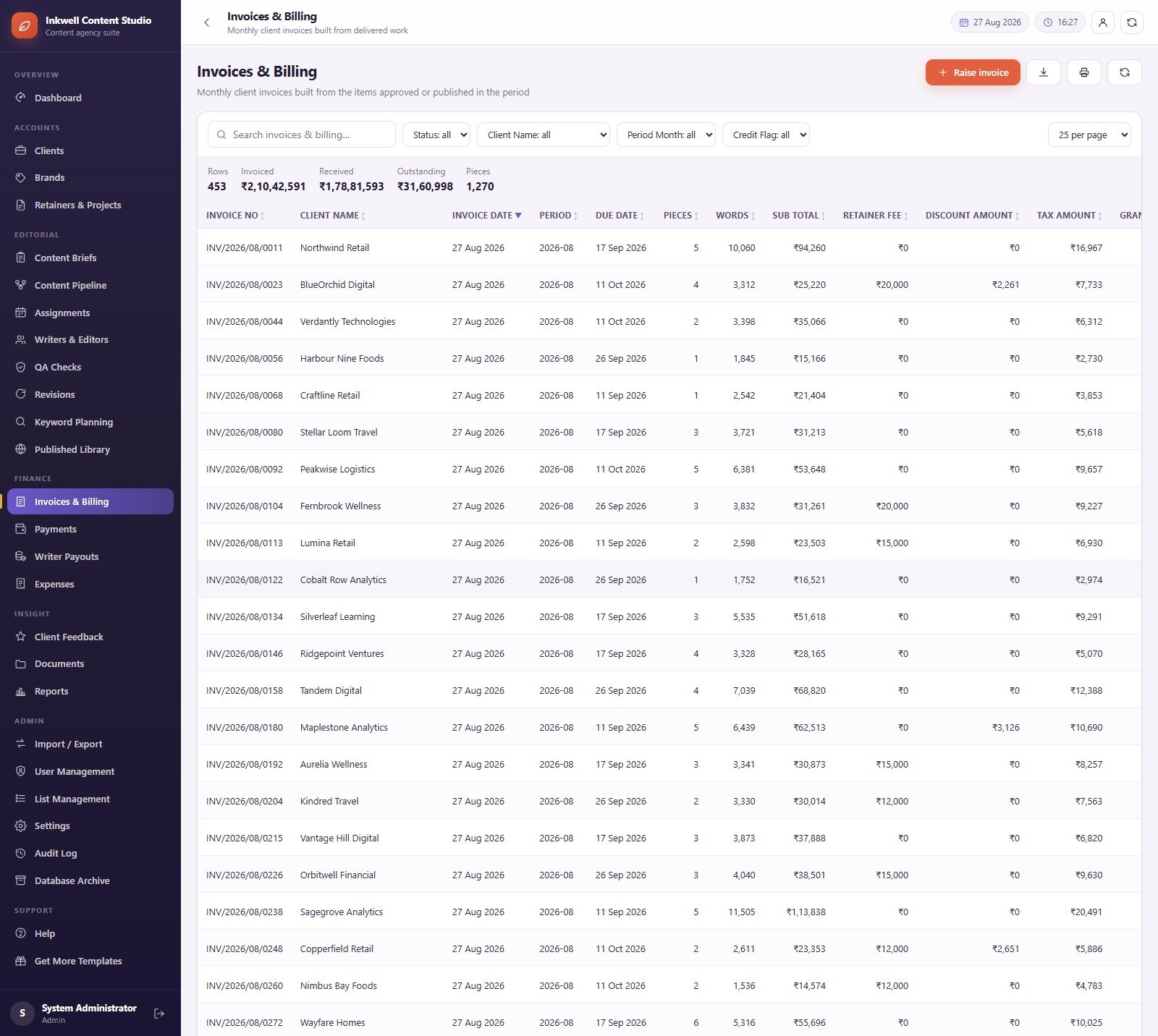The height and width of the screenshot is (1036, 1158).
Task: Click the Reports chart icon
Action: coord(21,691)
